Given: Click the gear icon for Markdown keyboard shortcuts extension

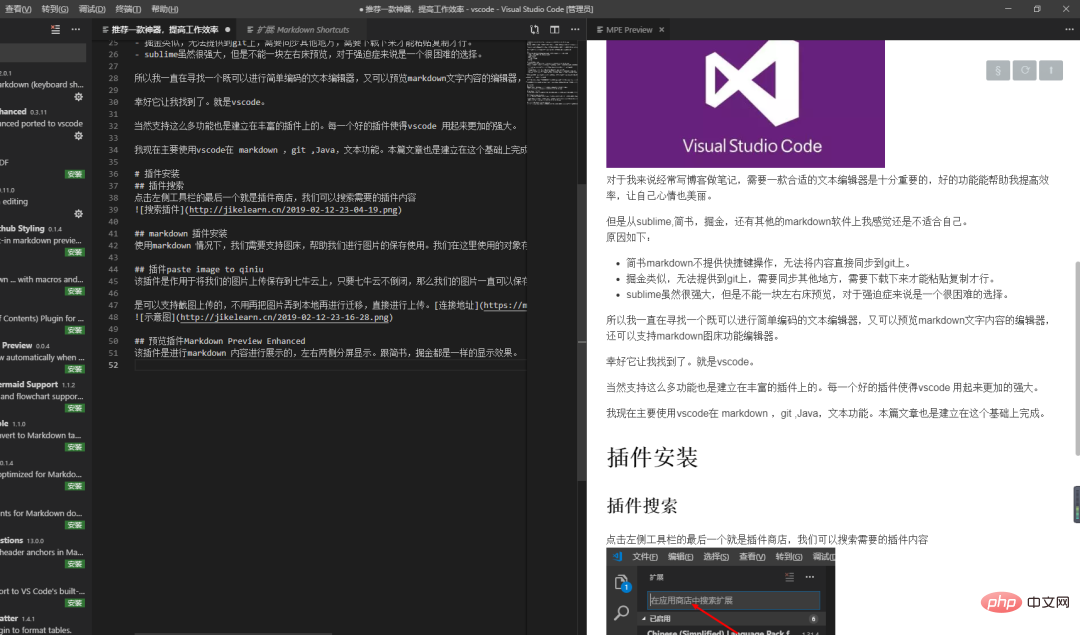Looking at the screenshot, I should point(78,97).
